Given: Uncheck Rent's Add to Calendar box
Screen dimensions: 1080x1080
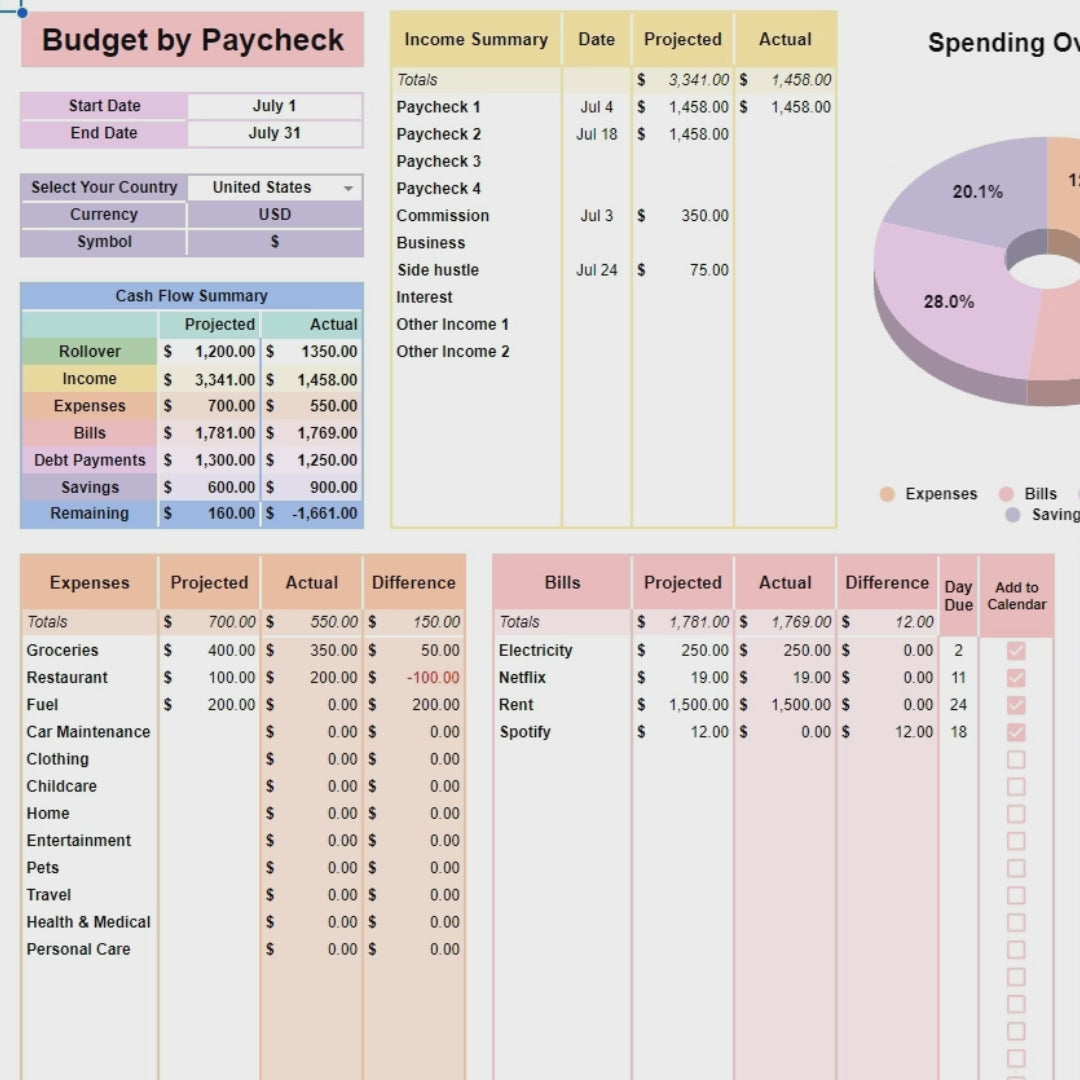Looking at the screenshot, I should click(x=1016, y=704).
